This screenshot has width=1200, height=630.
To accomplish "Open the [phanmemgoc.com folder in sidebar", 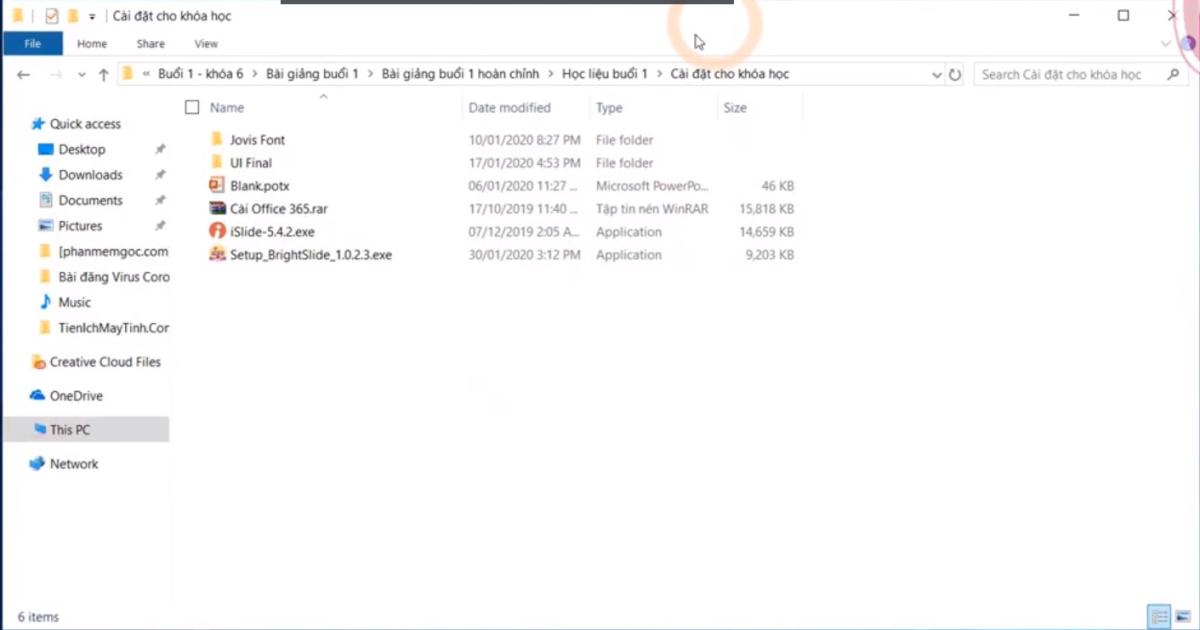I will click(x=113, y=251).
